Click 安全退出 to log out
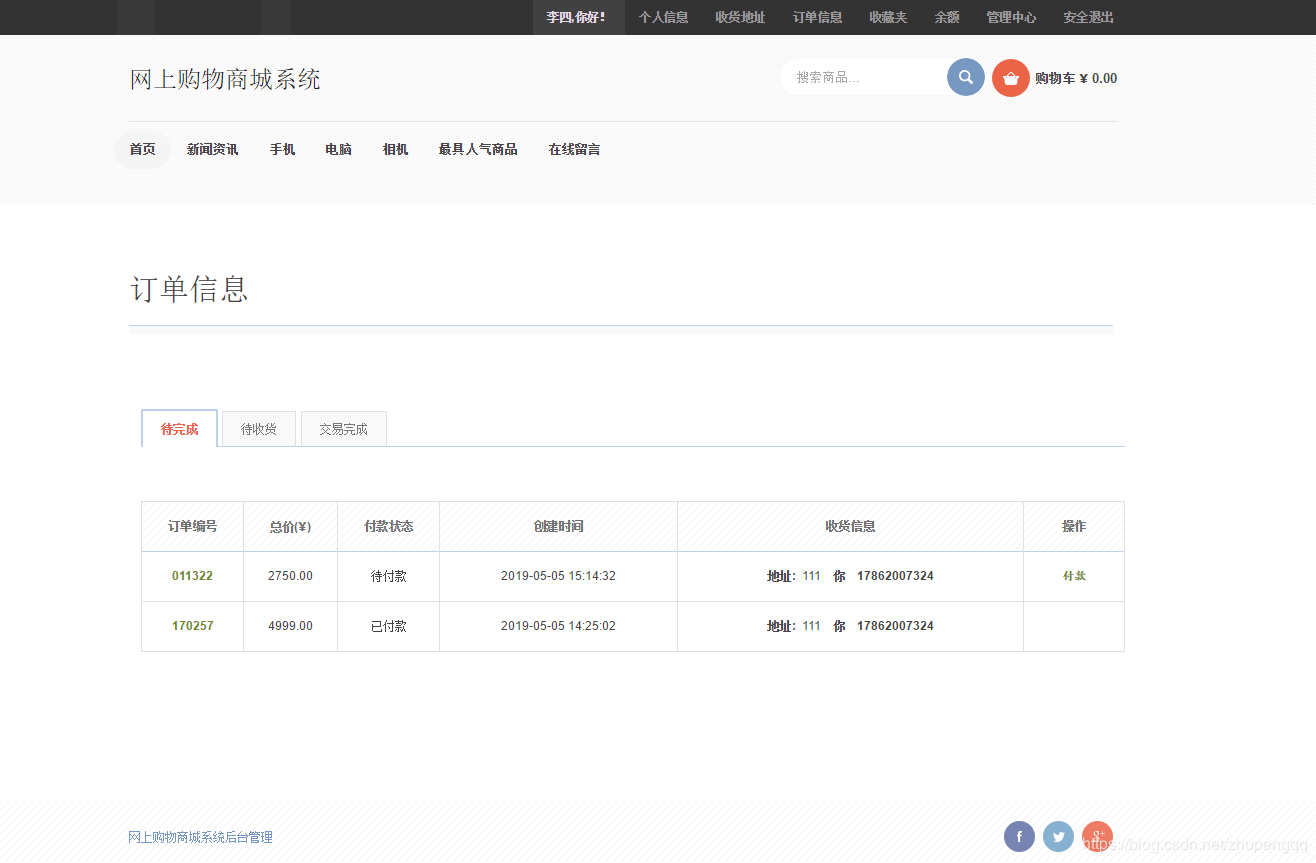This screenshot has height=863, width=1316. point(1088,17)
